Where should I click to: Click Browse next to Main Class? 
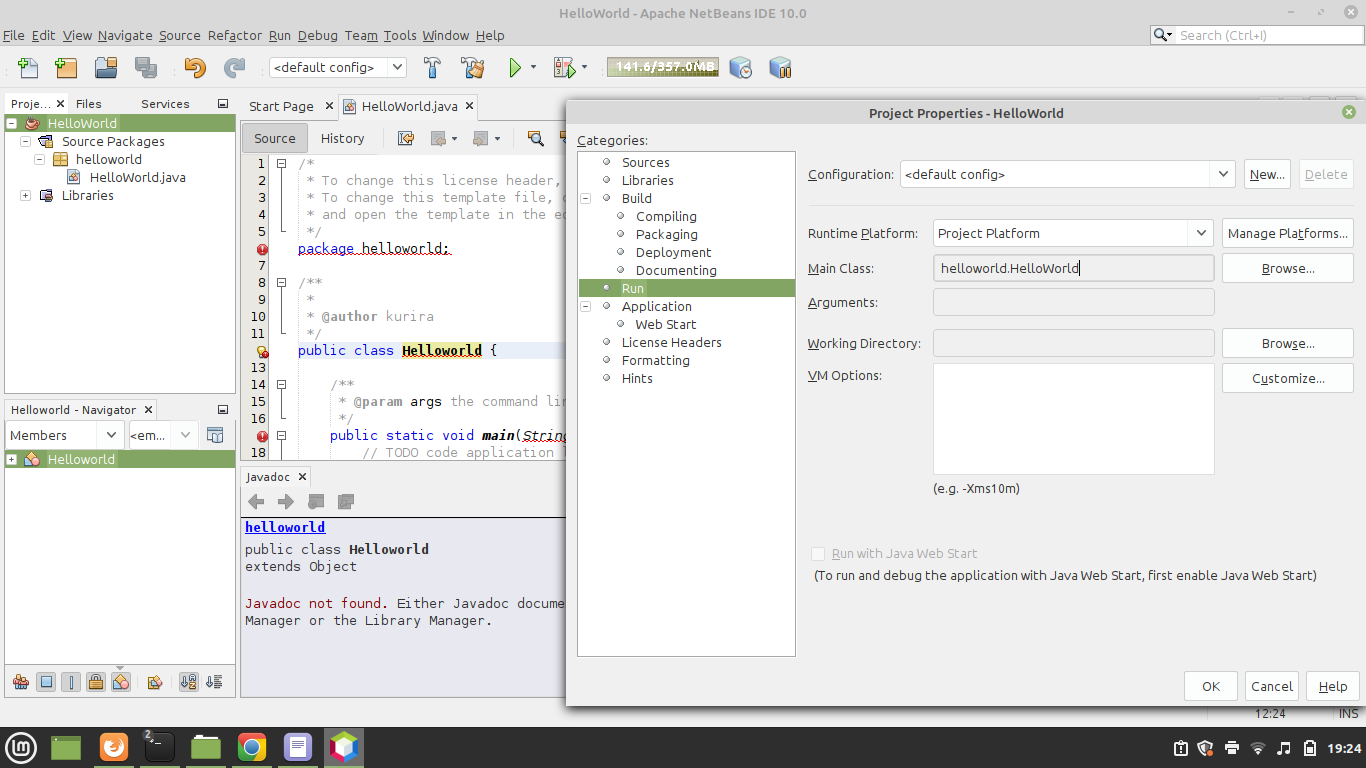(x=1288, y=268)
